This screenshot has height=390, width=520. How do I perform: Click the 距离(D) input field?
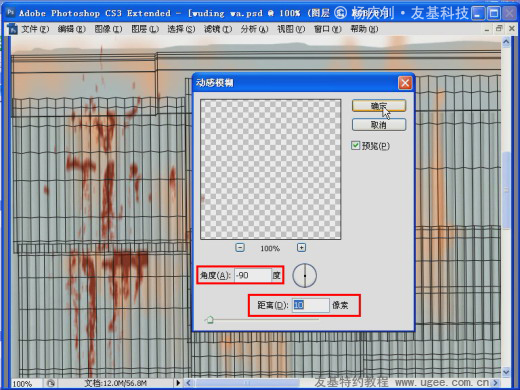point(311,305)
